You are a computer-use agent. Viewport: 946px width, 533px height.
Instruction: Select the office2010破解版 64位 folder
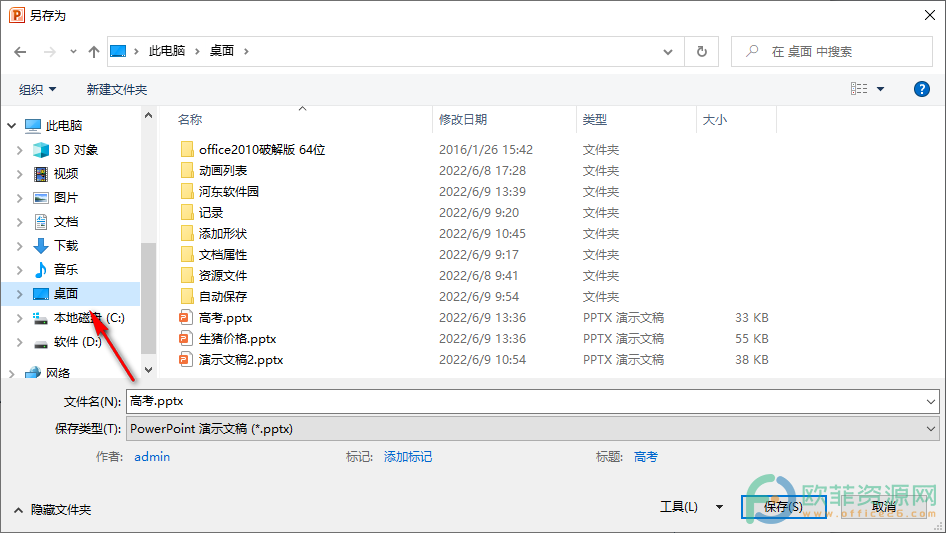[262, 150]
